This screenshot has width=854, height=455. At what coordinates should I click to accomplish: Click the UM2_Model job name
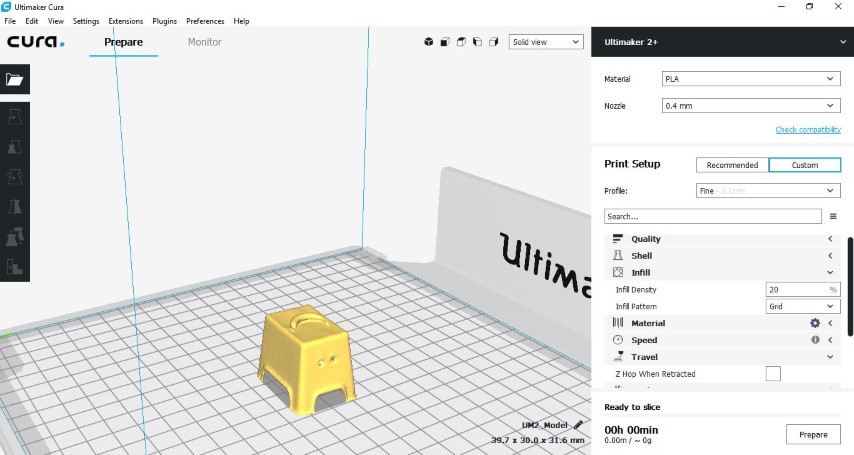click(545, 425)
